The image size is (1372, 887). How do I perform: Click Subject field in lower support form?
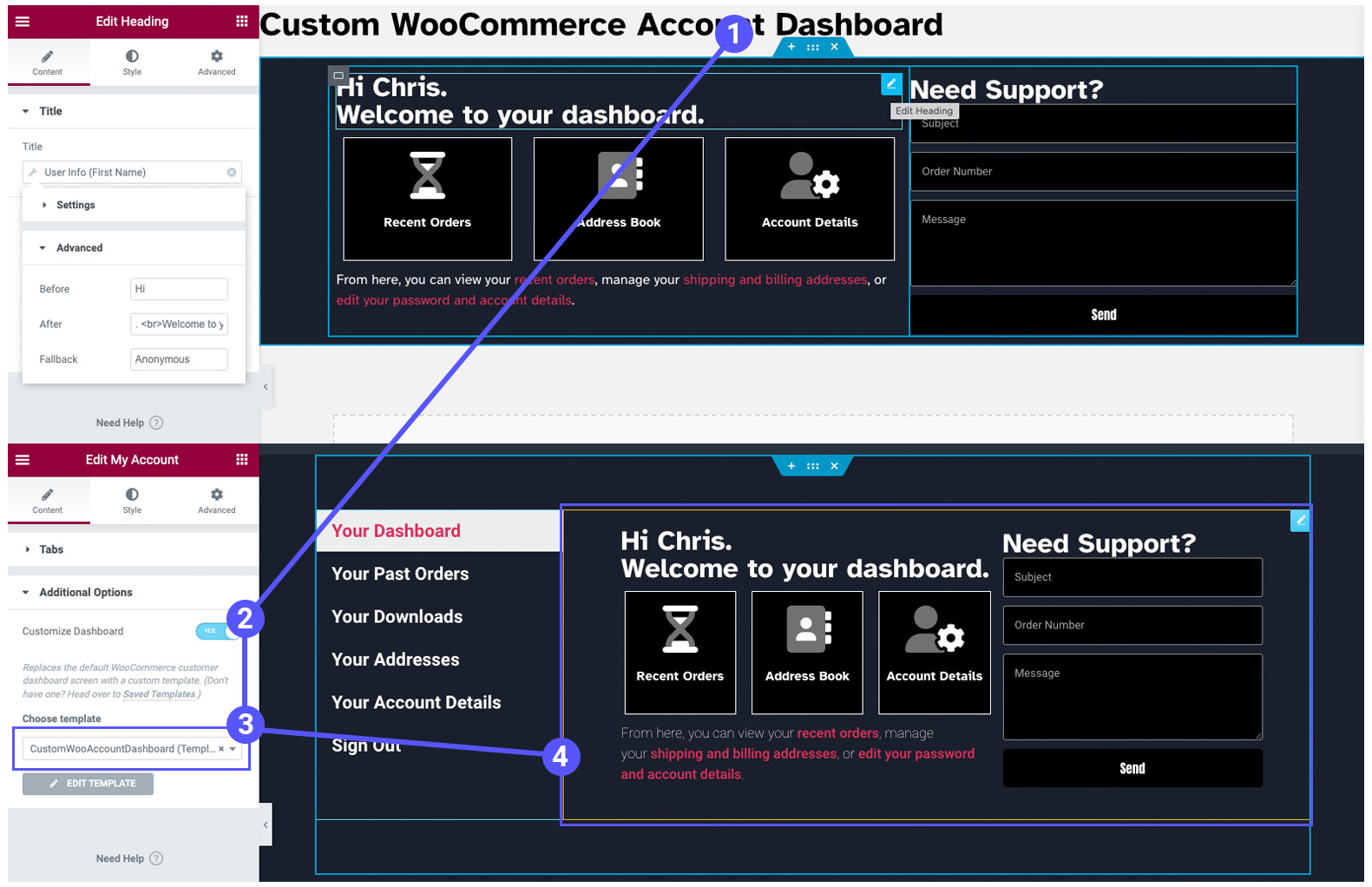point(1132,578)
